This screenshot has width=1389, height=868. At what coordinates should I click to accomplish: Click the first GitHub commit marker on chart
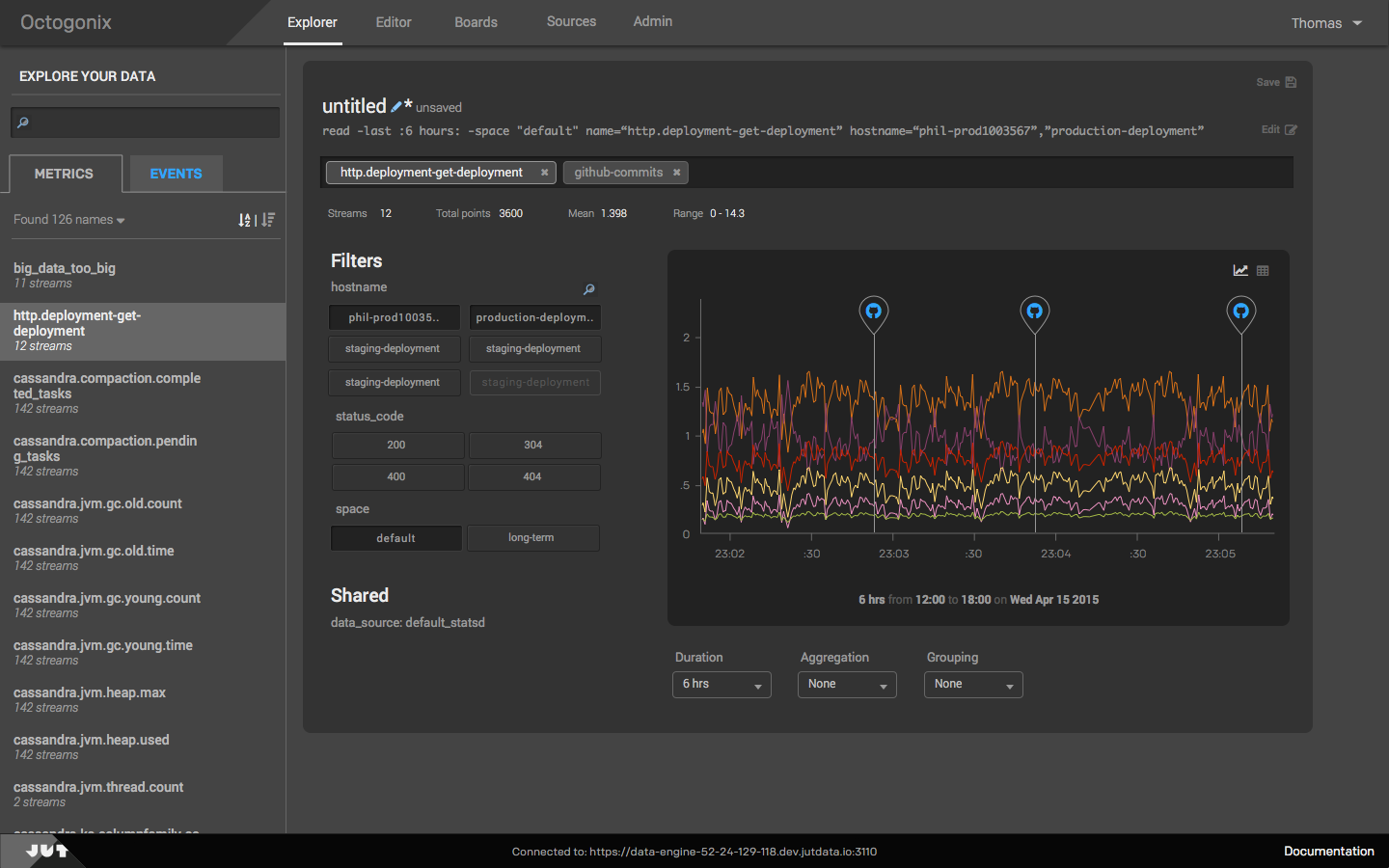pyautogui.click(x=873, y=312)
